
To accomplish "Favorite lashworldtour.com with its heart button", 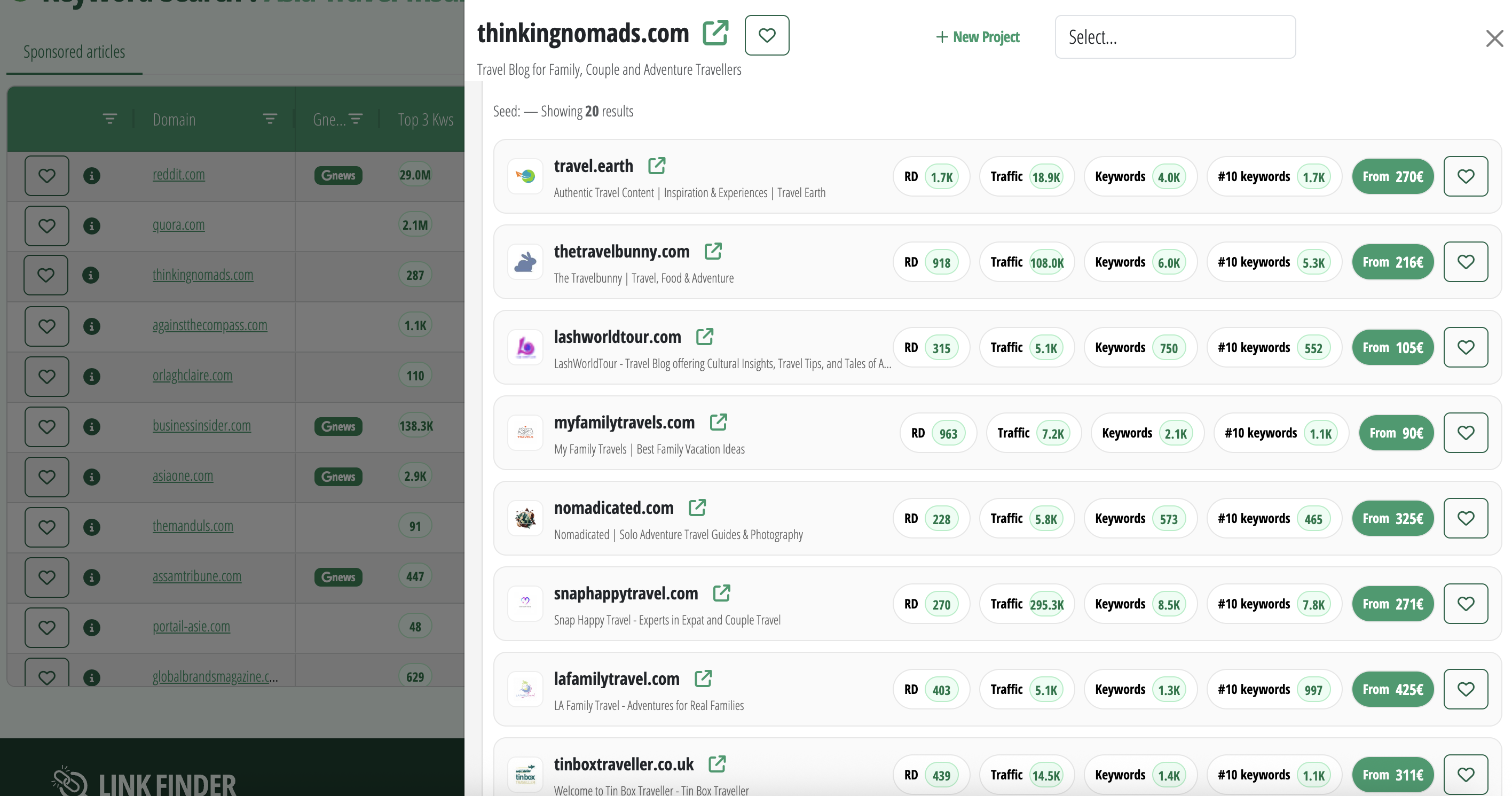I will 1466,347.
